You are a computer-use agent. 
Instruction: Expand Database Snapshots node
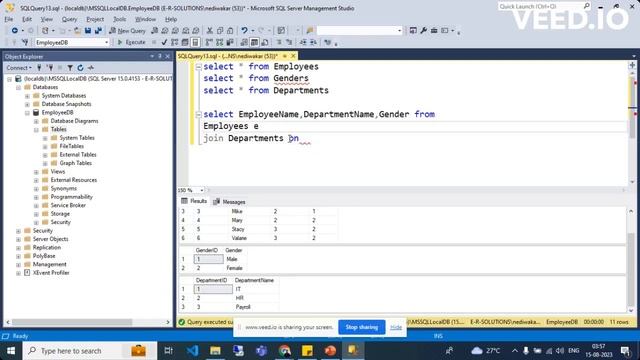pos(27,104)
